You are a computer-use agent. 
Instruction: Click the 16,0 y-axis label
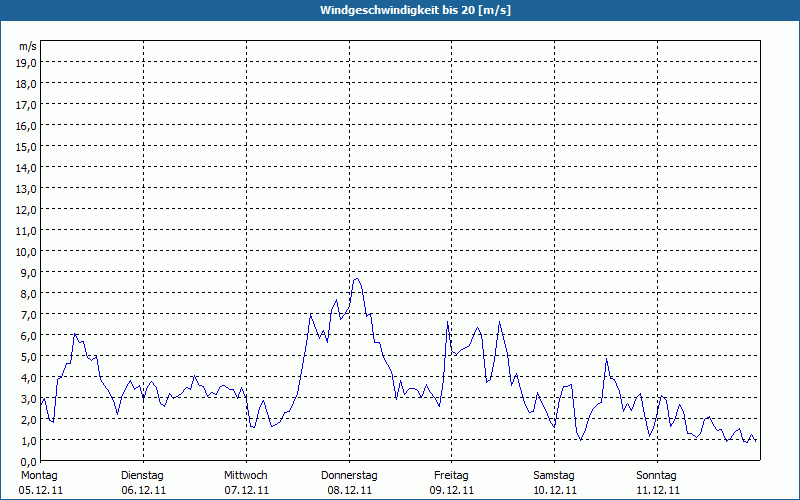pos(26,126)
